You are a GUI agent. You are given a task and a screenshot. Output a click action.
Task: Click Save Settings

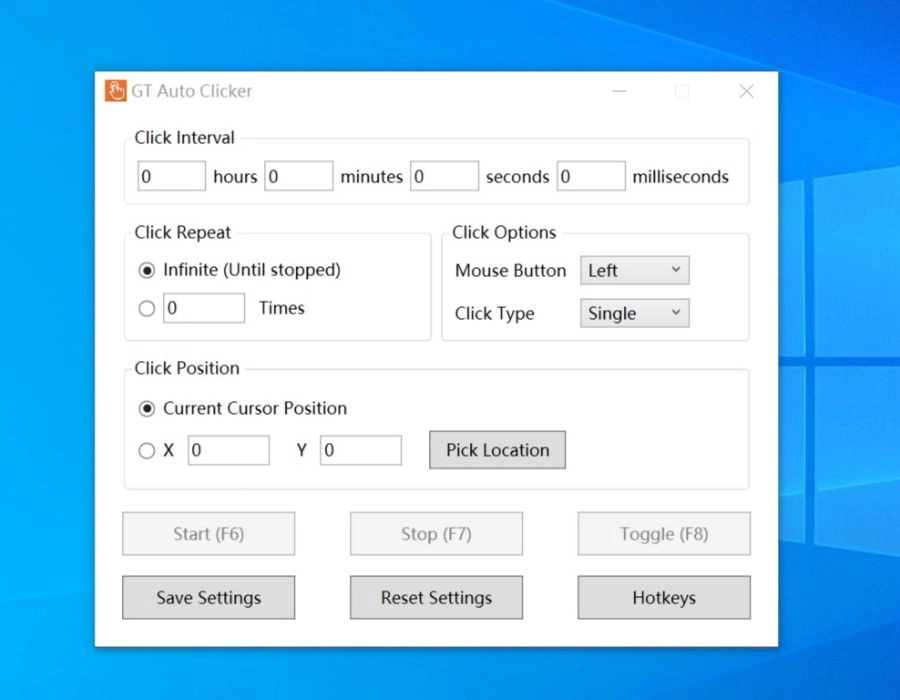click(208, 597)
